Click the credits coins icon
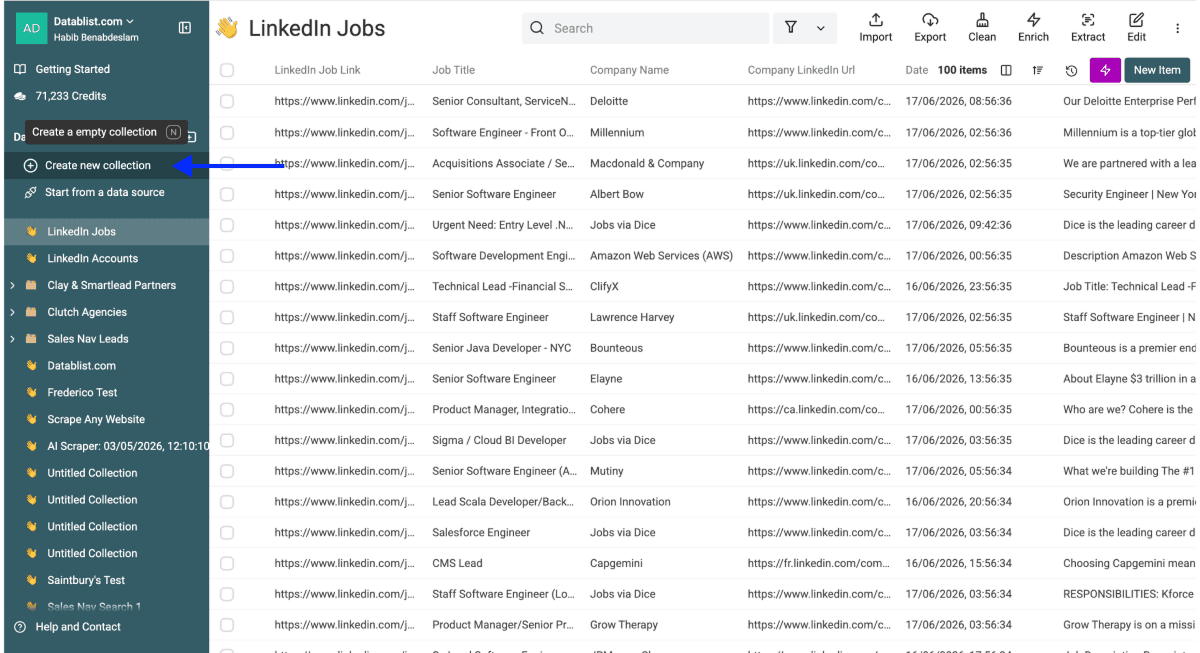The height and width of the screenshot is (653, 1200). [20, 96]
